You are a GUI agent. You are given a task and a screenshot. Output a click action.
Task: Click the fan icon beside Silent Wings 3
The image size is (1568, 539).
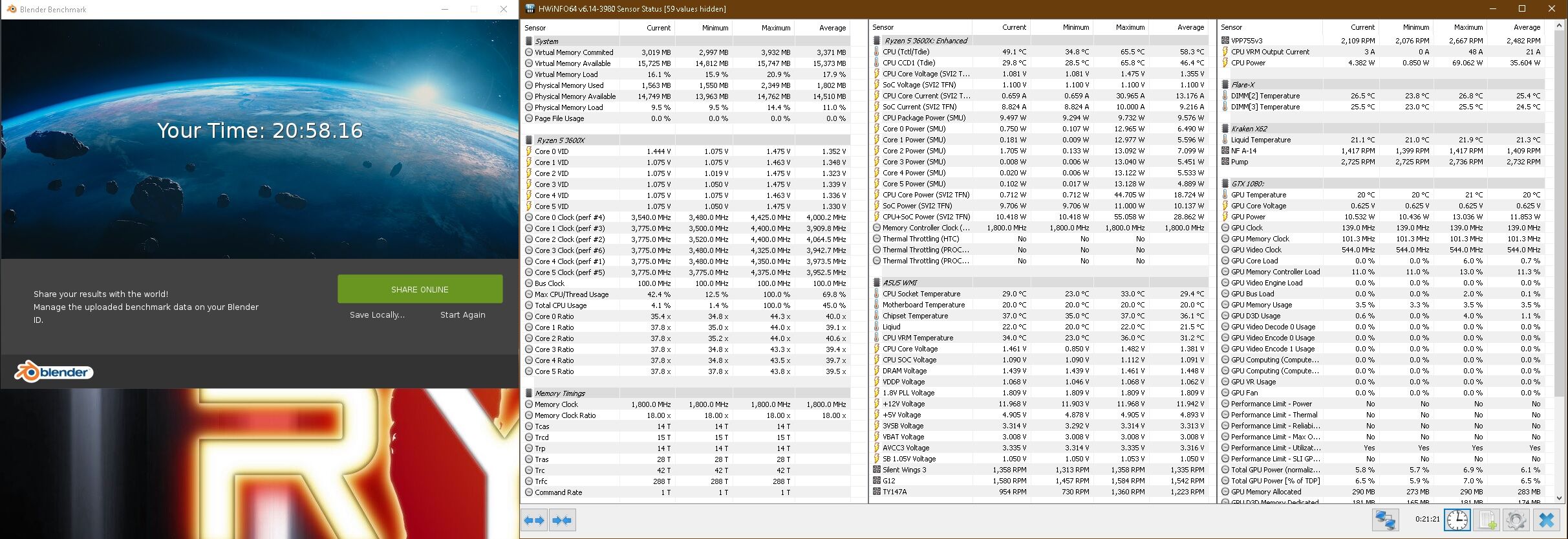pos(877,469)
